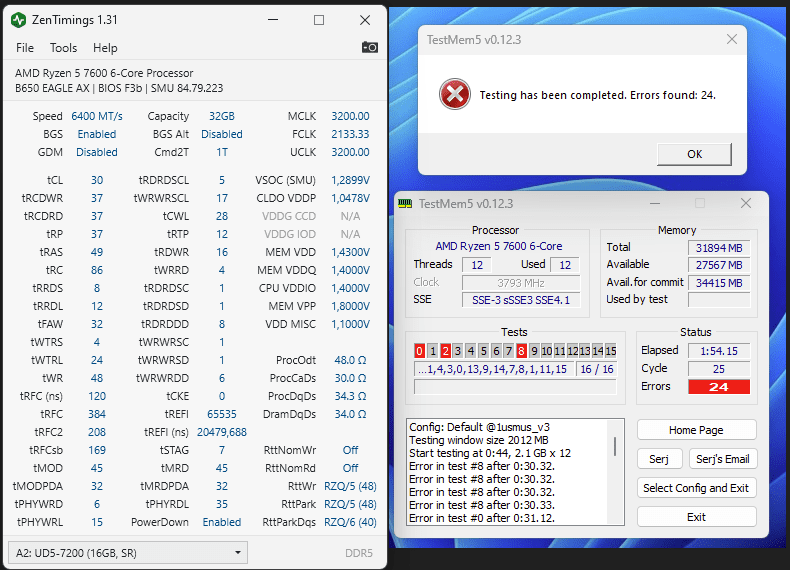790x570 pixels.
Task: Close the ZenTimings window
Action: point(365,20)
